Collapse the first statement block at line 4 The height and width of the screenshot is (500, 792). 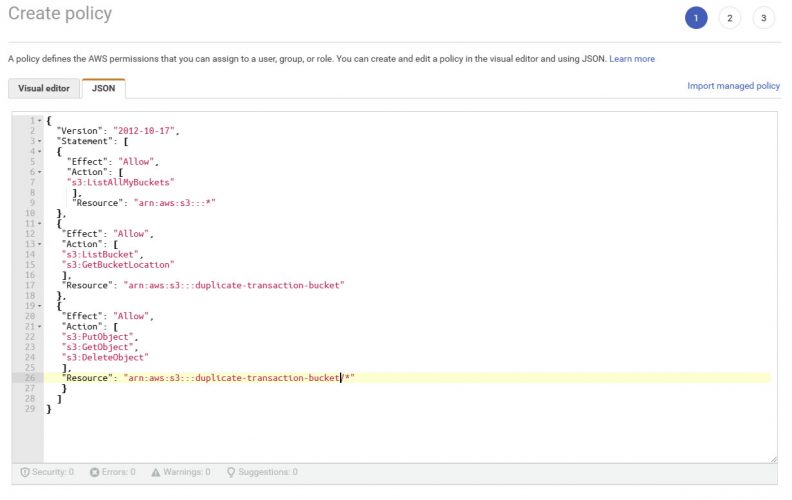click(39, 152)
